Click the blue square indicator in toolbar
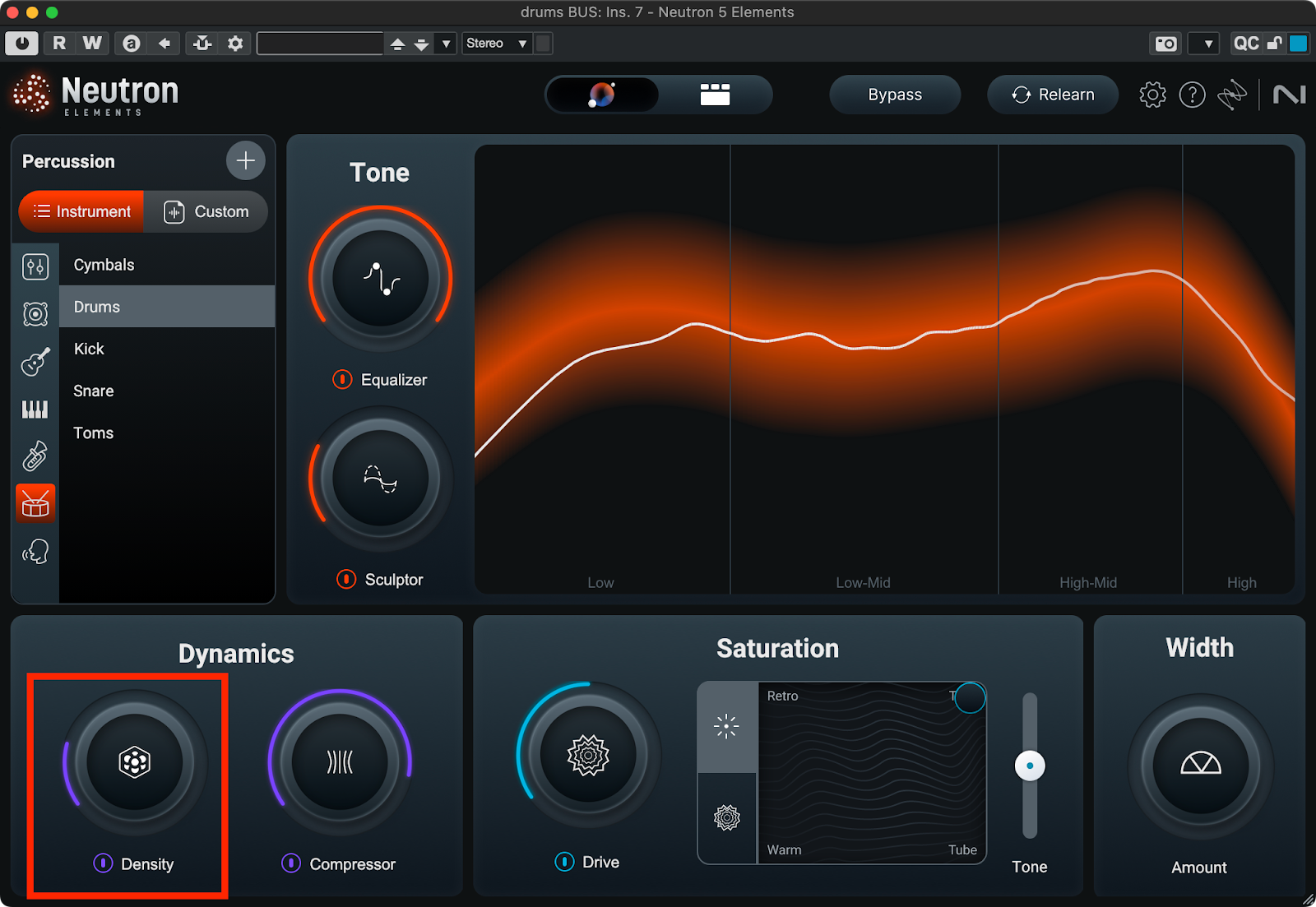This screenshot has width=1316, height=907. pos(1298,44)
